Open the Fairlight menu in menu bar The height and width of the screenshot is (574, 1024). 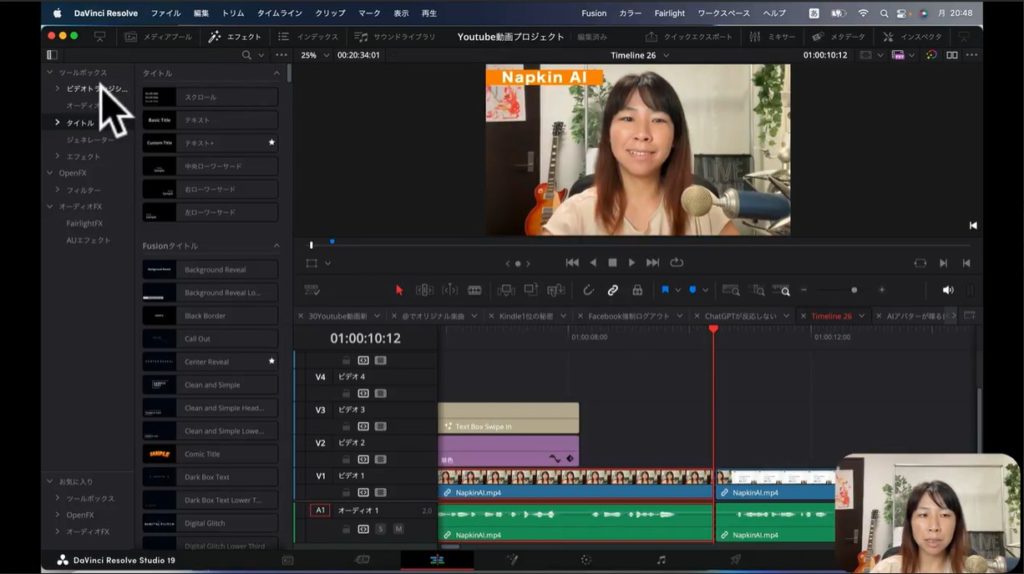670,13
